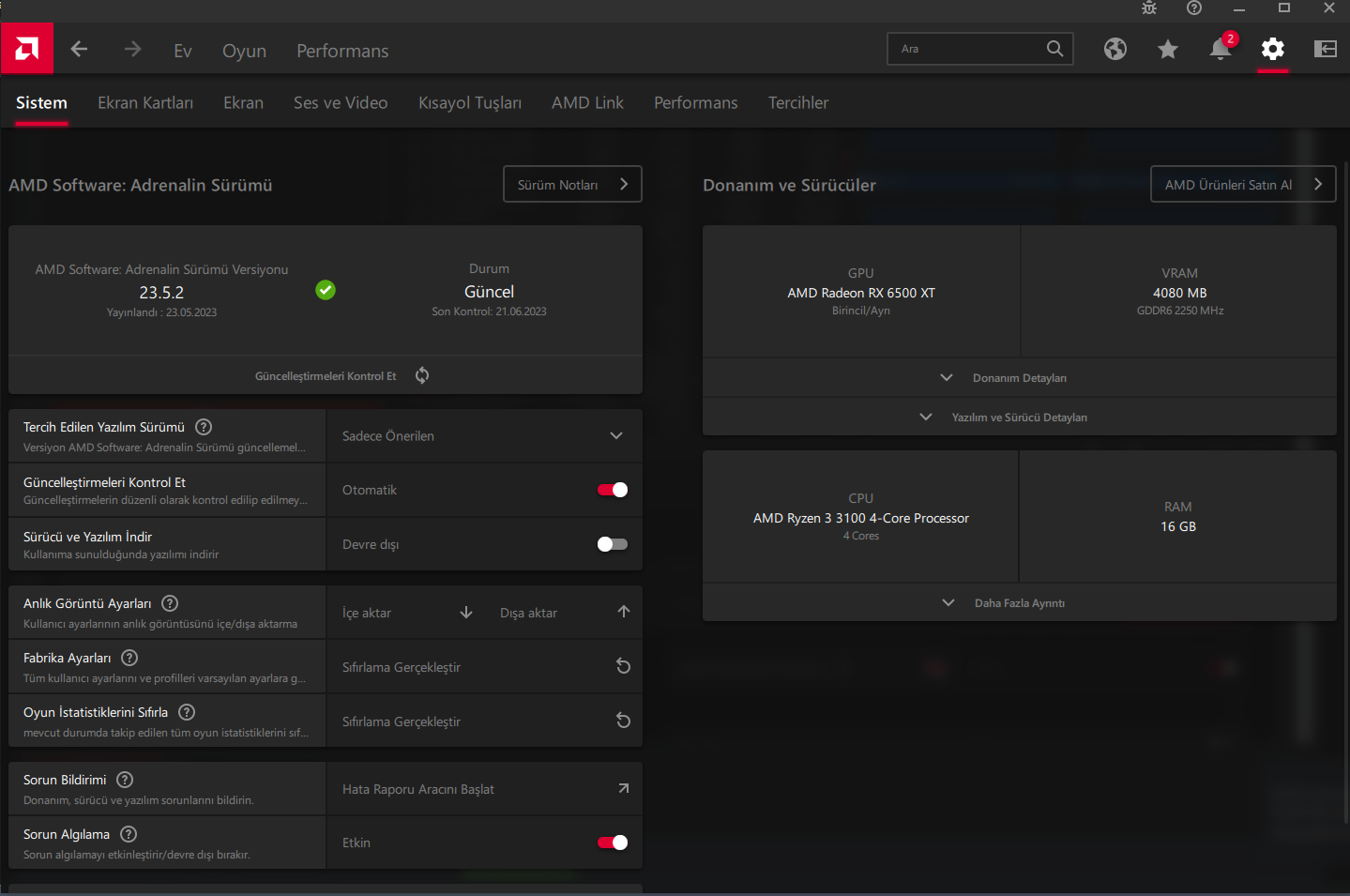The image size is (1350, 896).
Task: Expand Donanım Detayları
Action: (x=1019, y=377)
